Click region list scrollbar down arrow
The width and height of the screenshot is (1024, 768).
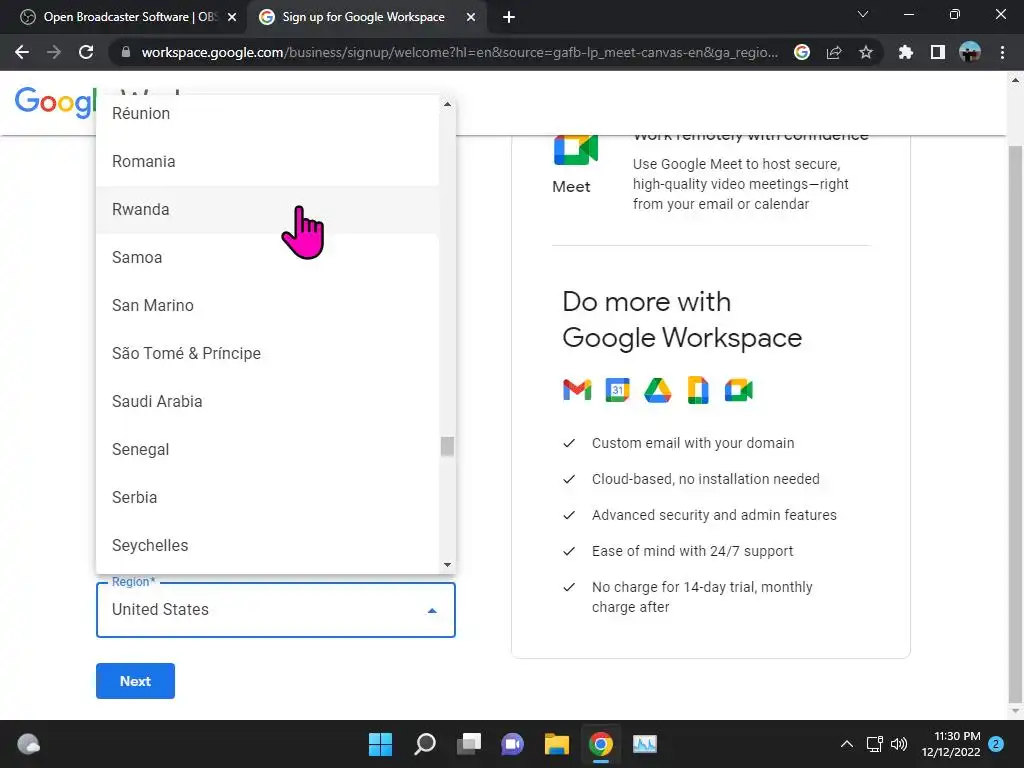click(x=447, y=565)
